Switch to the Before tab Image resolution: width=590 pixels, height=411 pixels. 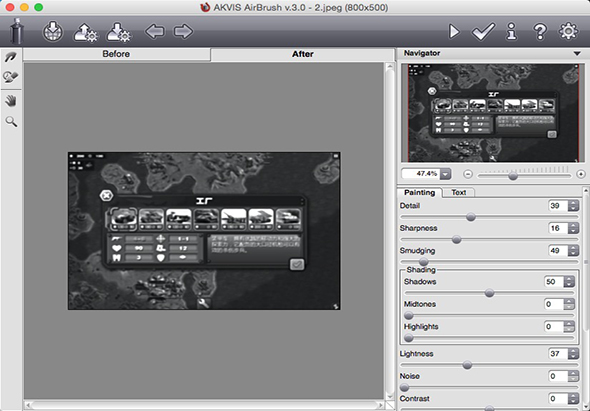click(116, 54)
